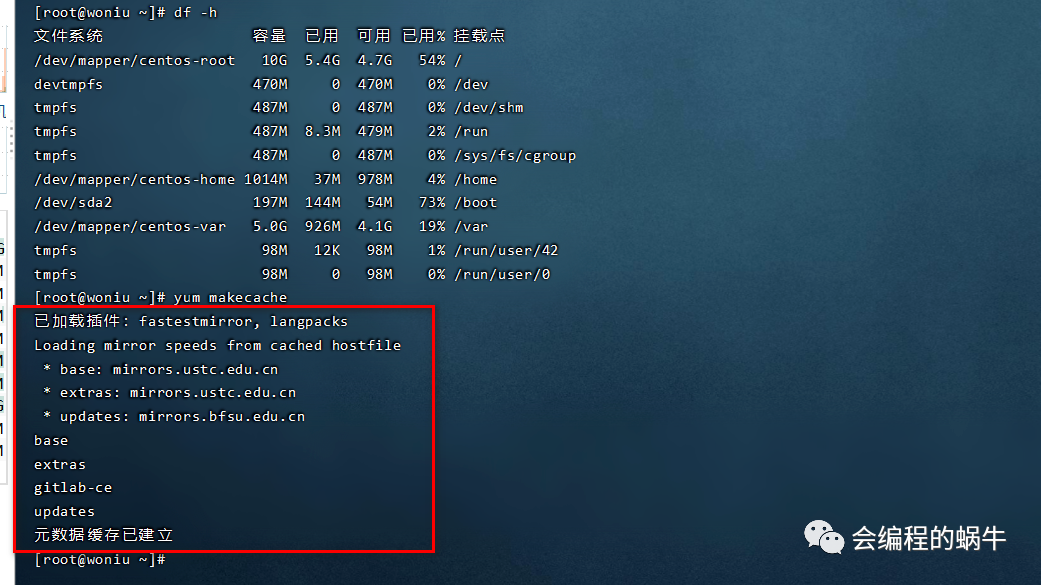Click the watermark text 会编程的蜗牛
Screen dimensions: 1041x585
pos(929,539)
